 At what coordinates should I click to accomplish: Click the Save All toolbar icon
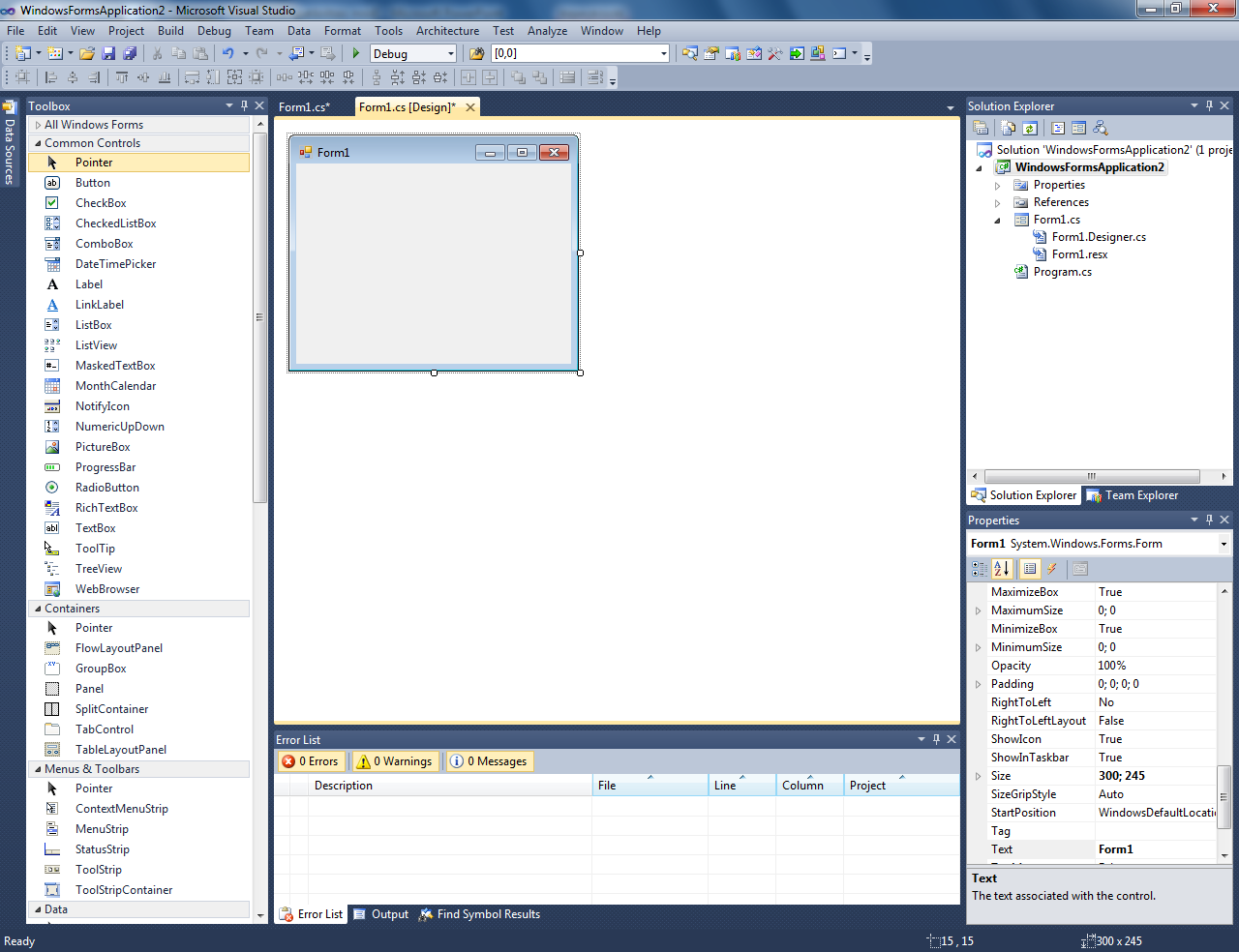[x=130, y=53]
